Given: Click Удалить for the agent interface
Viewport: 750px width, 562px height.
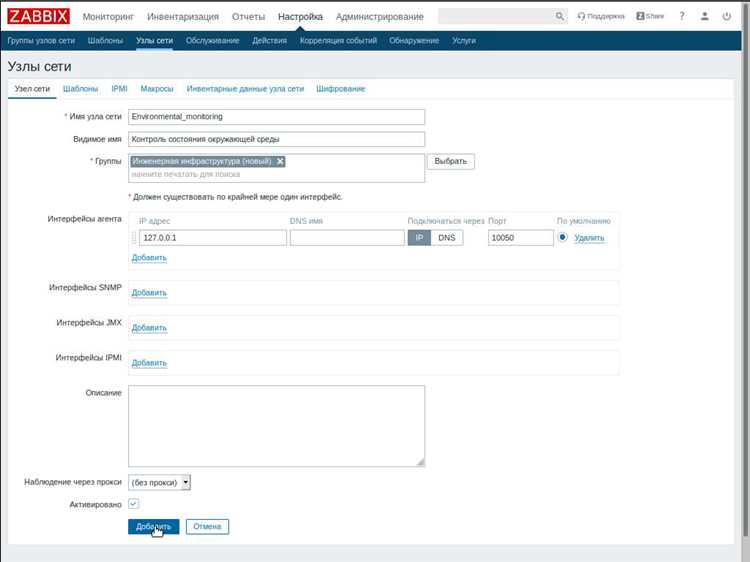Looking at the screenshot, I should (589, 238).
